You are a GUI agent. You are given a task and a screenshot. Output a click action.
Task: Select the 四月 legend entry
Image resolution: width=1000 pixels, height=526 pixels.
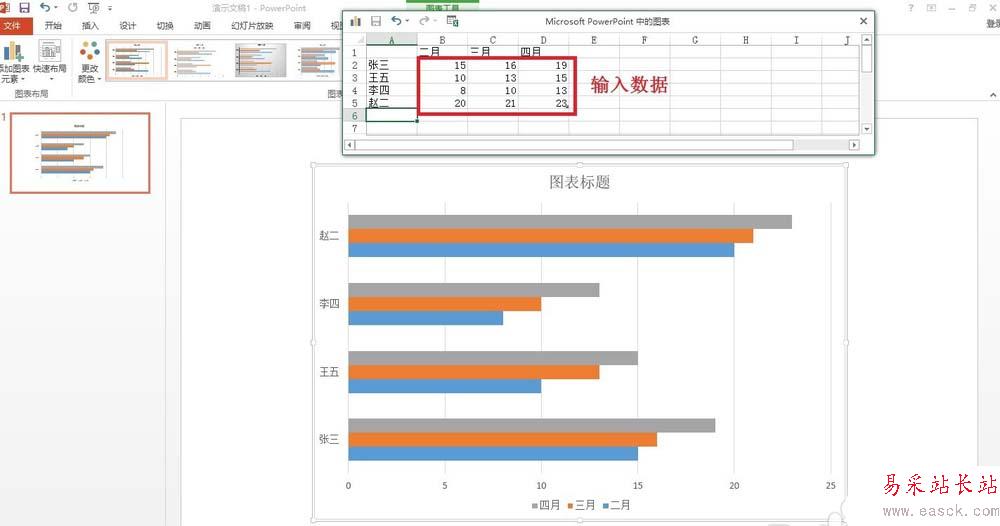pyautogui.click(x=546, y=505)
